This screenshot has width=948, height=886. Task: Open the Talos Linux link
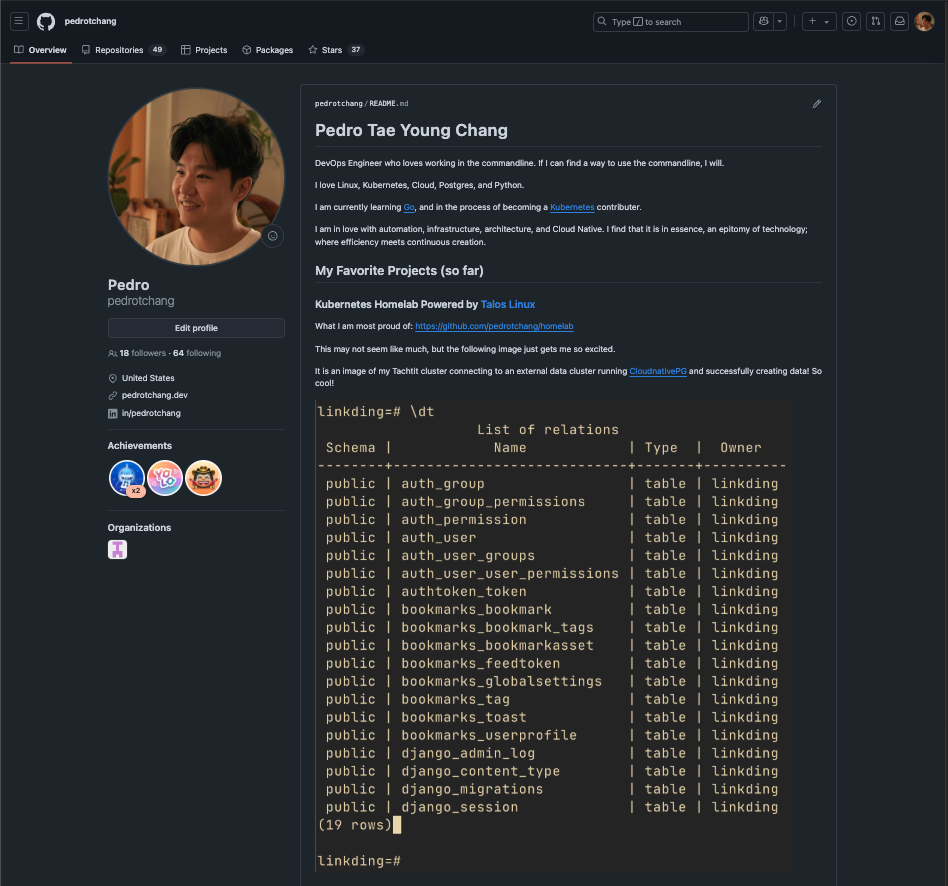click(508, 304)
